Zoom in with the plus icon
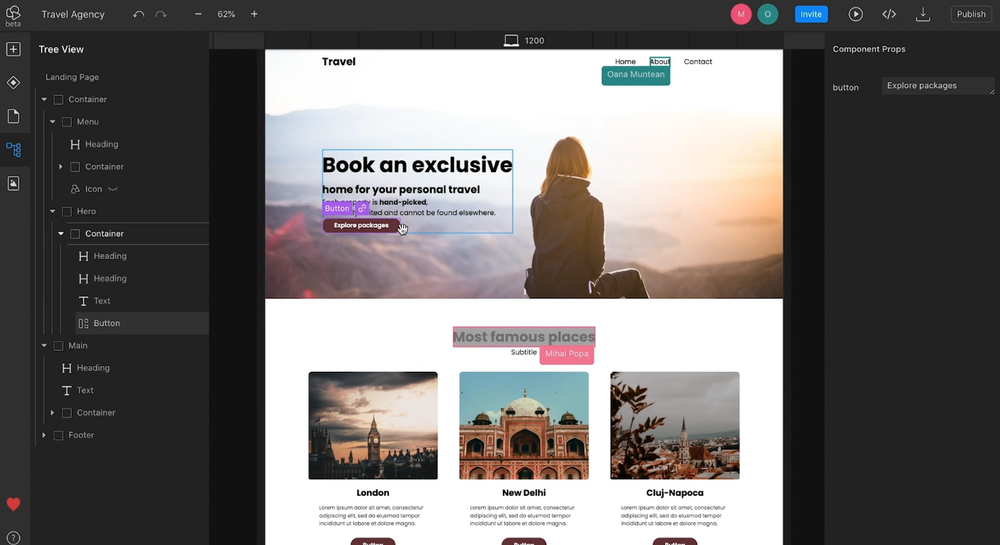1000x545 pixels. pos(254,14)
